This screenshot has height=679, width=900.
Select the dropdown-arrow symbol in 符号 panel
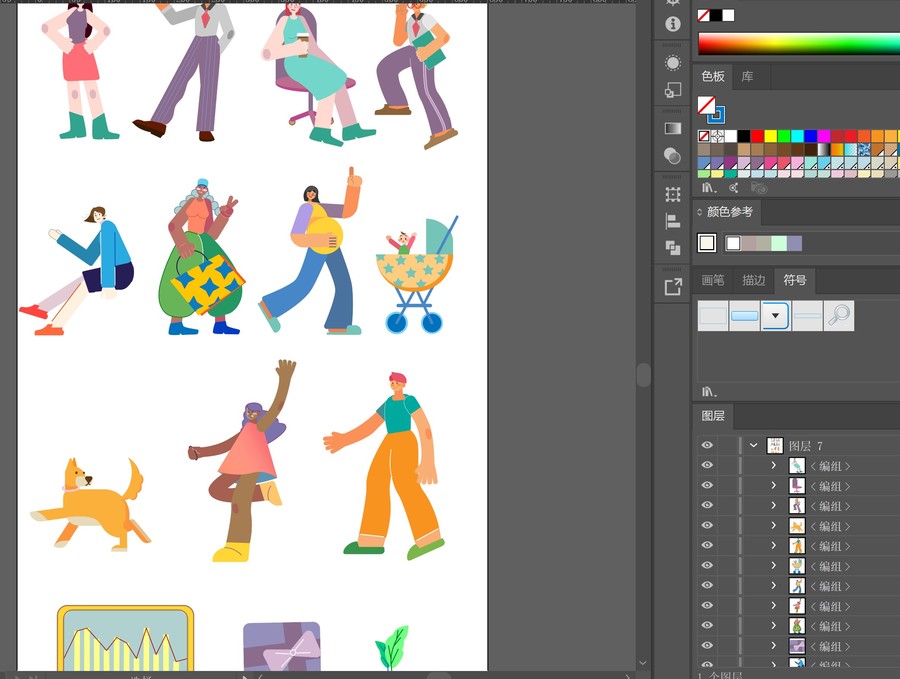(775, 316)
